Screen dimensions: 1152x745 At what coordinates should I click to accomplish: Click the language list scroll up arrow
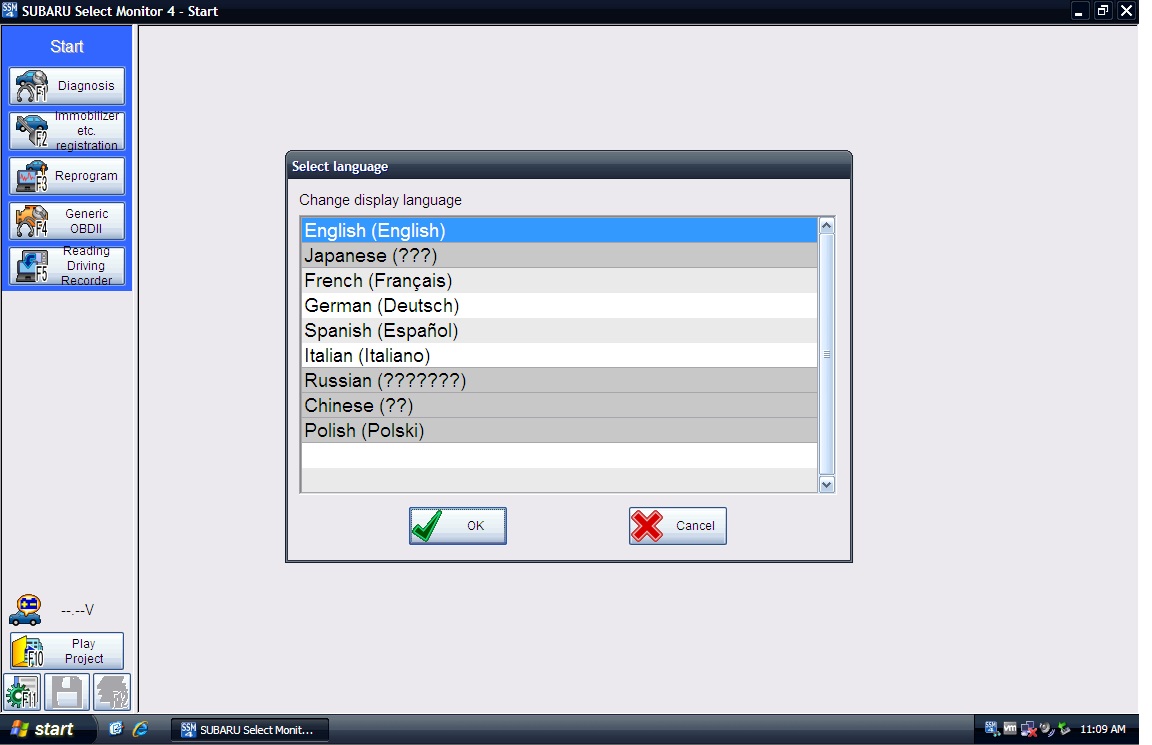827,226
